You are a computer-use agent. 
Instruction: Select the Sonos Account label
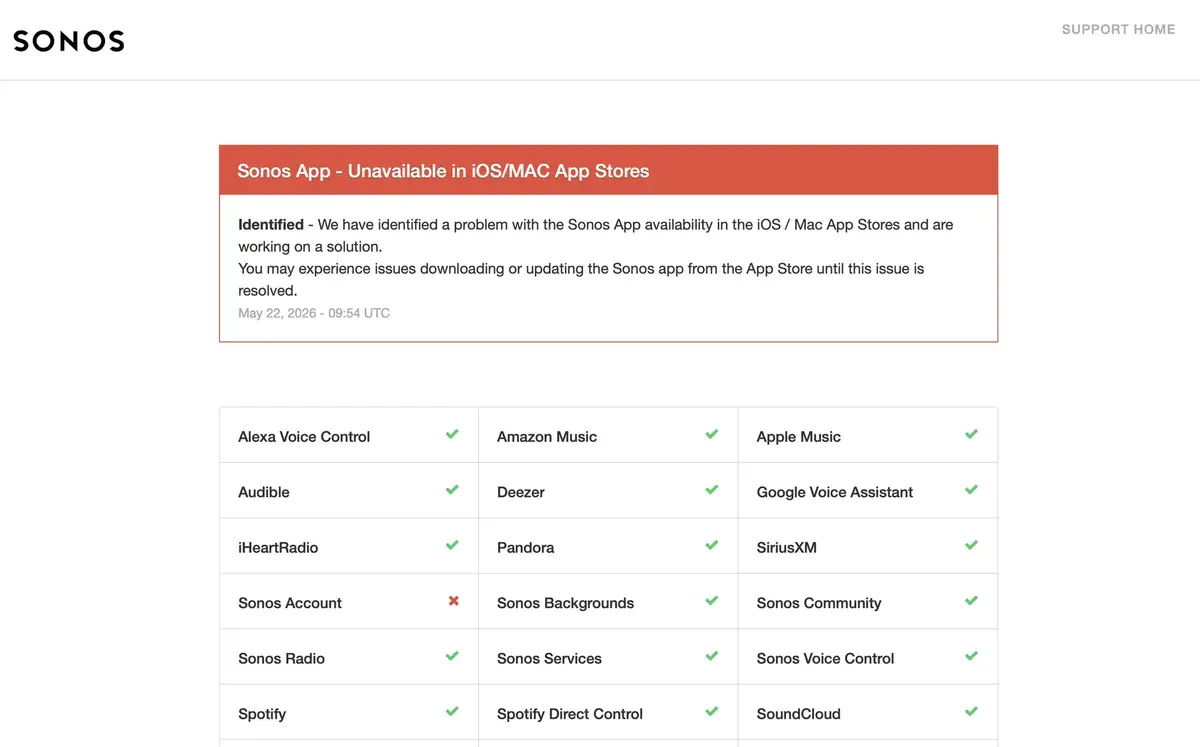pyautogui.click(x=290, y=603)
